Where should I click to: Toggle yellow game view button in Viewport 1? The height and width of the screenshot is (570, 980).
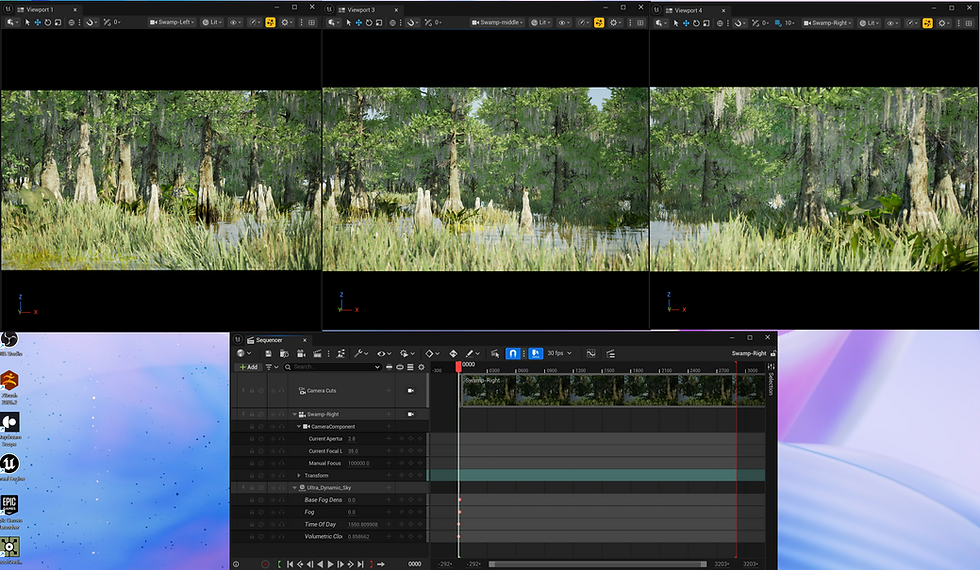click(x=270, y=22)
